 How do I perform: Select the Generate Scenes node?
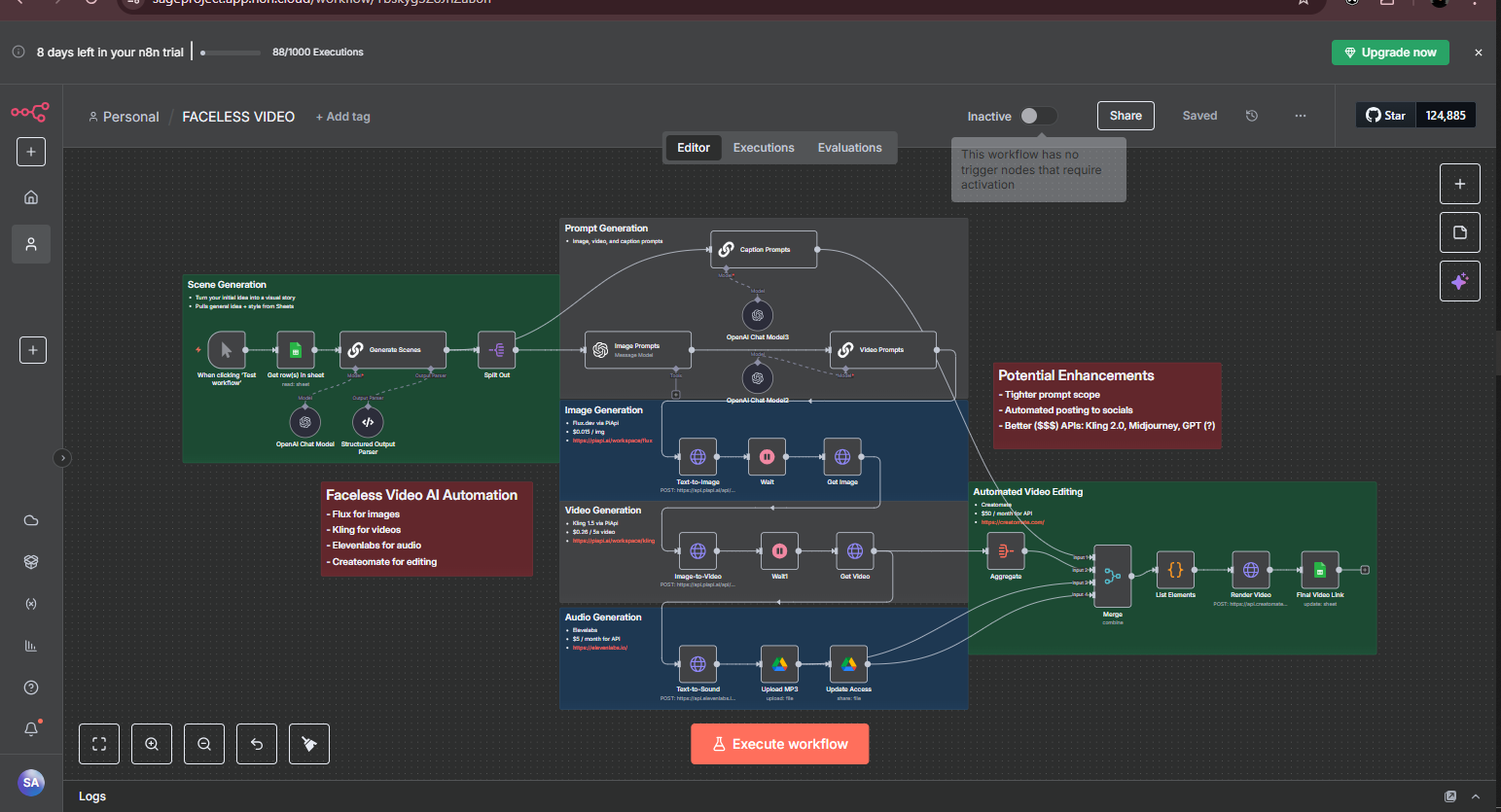tap(393, 350)
